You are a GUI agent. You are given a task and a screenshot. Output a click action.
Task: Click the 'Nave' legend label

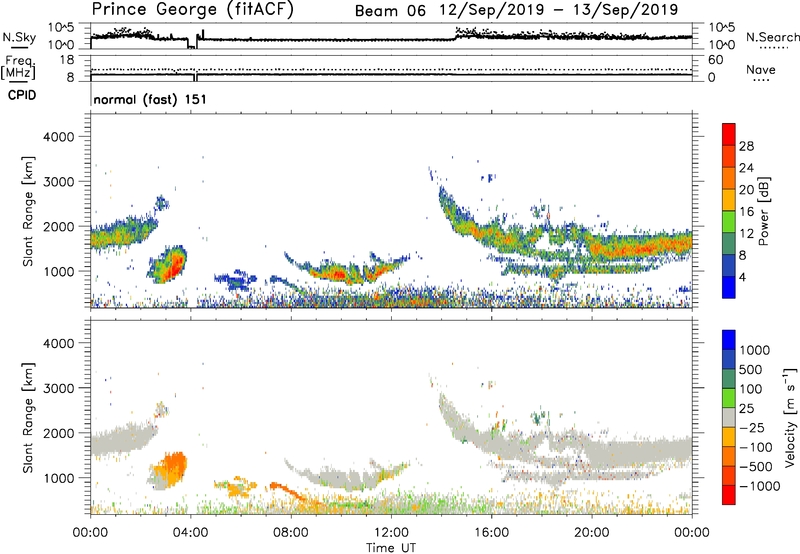pos(761,69)
